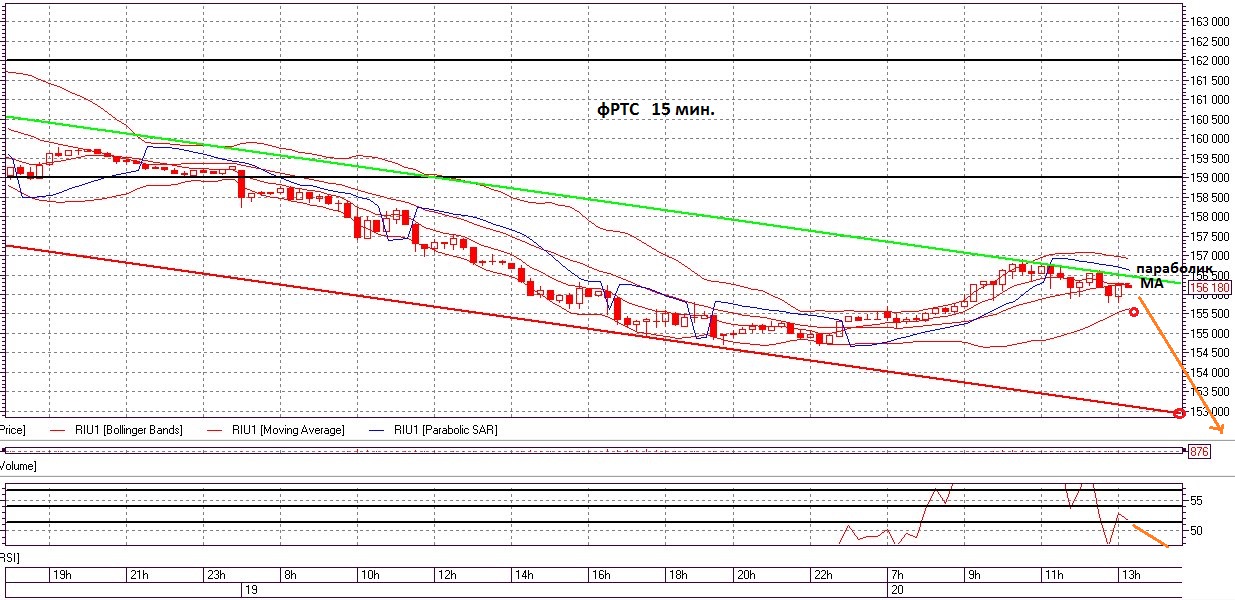Click the 10h time axis label
Viewport: 1235px width, 600px height.
pos(370,575)
